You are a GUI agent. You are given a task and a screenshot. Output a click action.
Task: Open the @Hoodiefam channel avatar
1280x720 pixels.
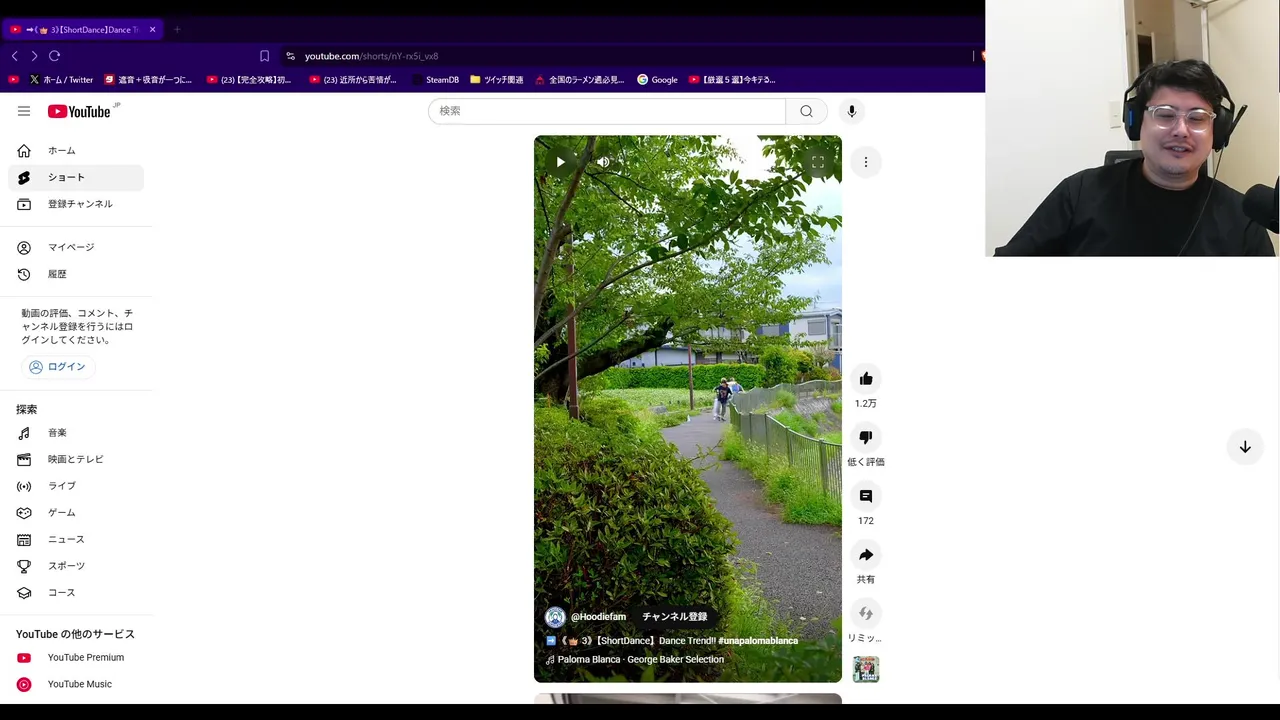click(555, 617)
